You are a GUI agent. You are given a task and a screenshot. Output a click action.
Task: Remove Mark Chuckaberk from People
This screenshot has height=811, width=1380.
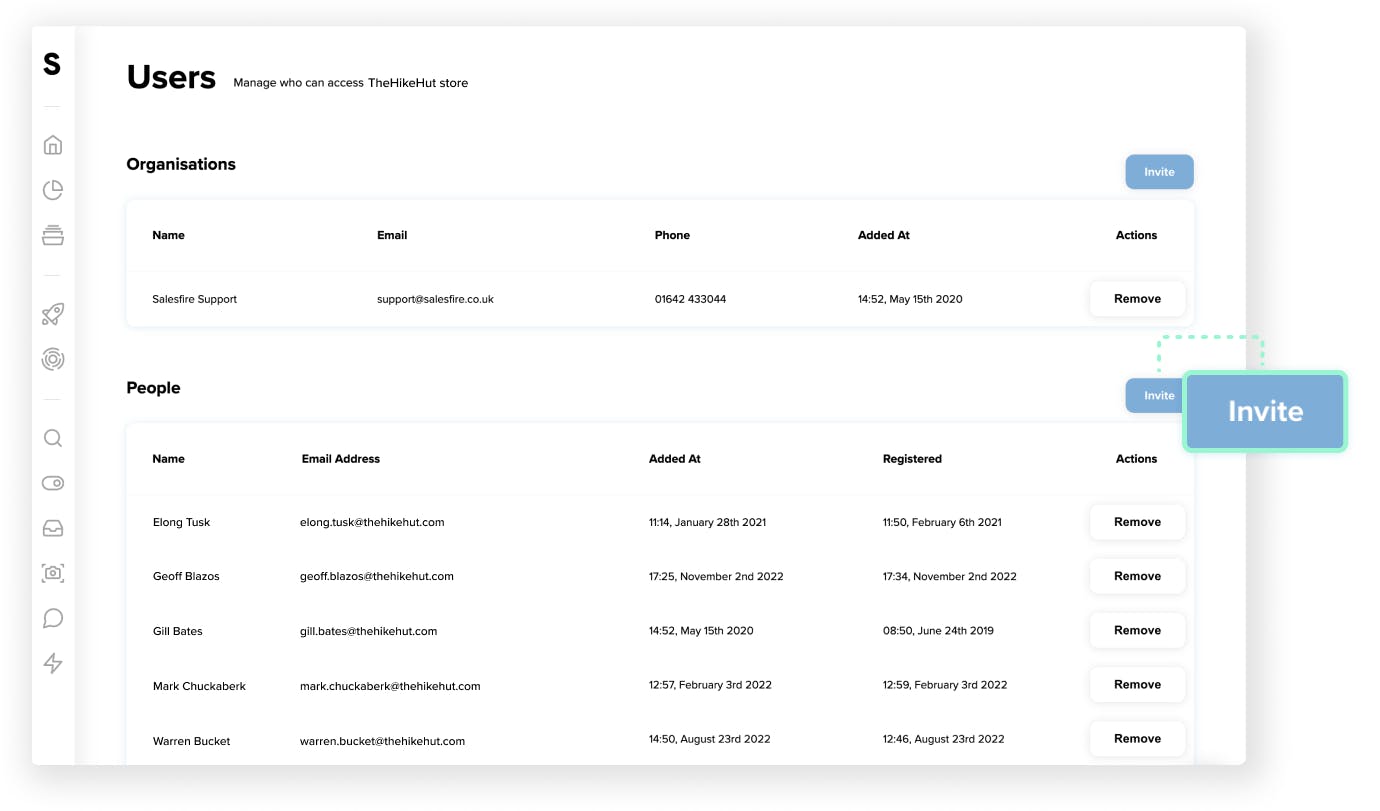1137,684
